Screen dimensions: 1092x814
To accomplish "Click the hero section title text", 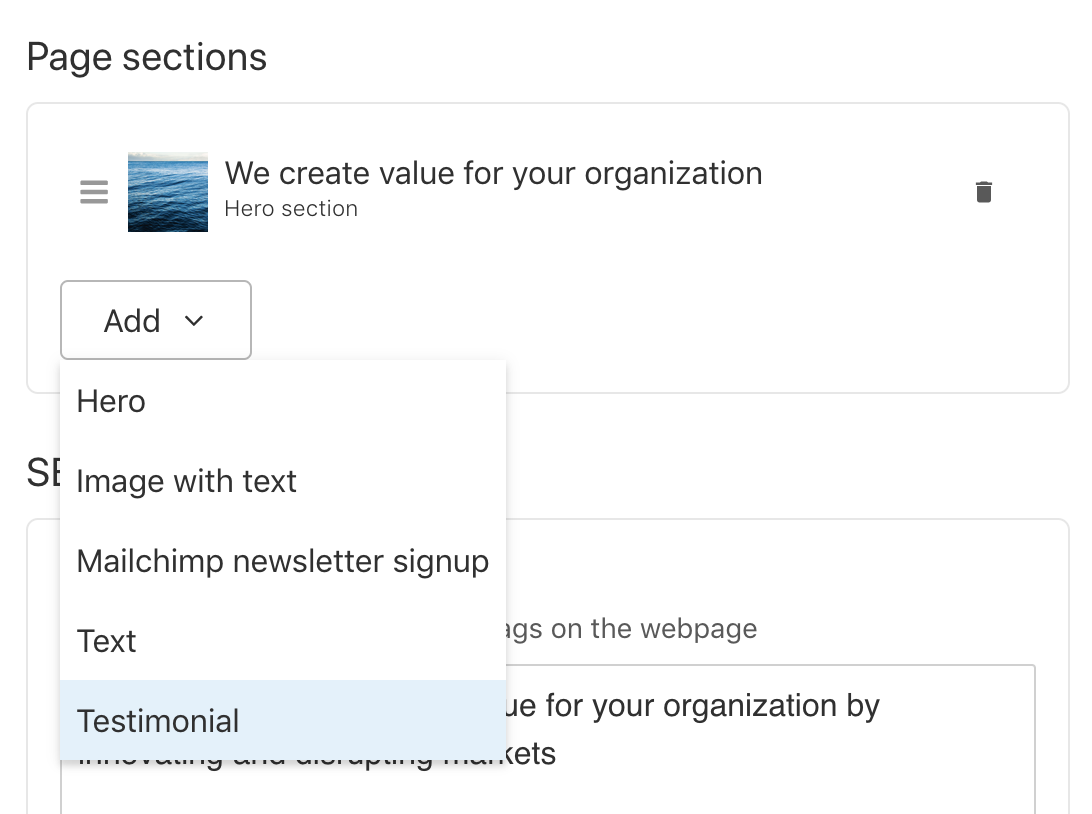I will tap(495, 172).
